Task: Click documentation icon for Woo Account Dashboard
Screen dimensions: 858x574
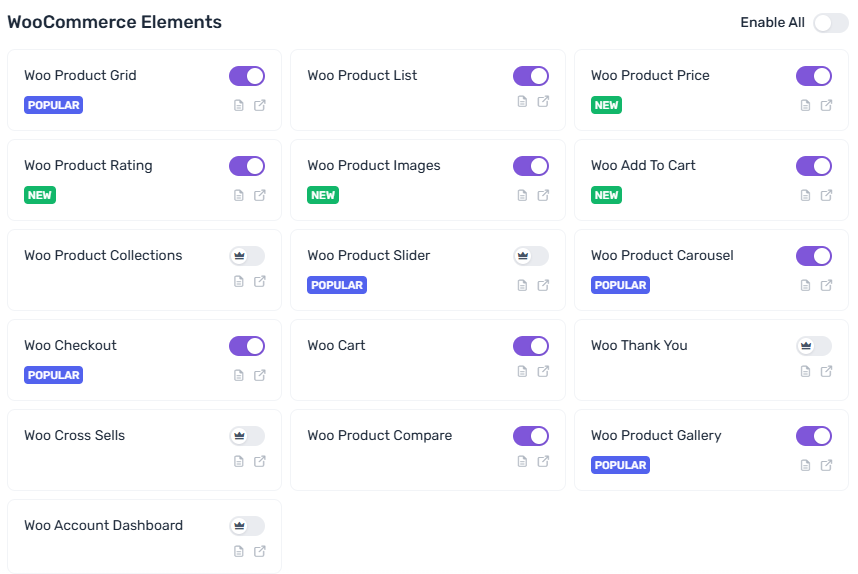Action: pyautogui.click(x=239, y=551)
